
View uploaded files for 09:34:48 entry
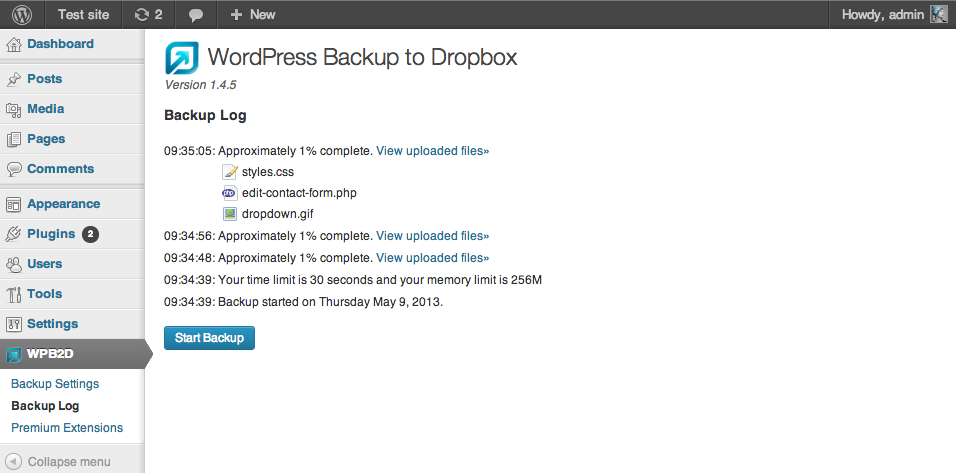pos(432,258)
